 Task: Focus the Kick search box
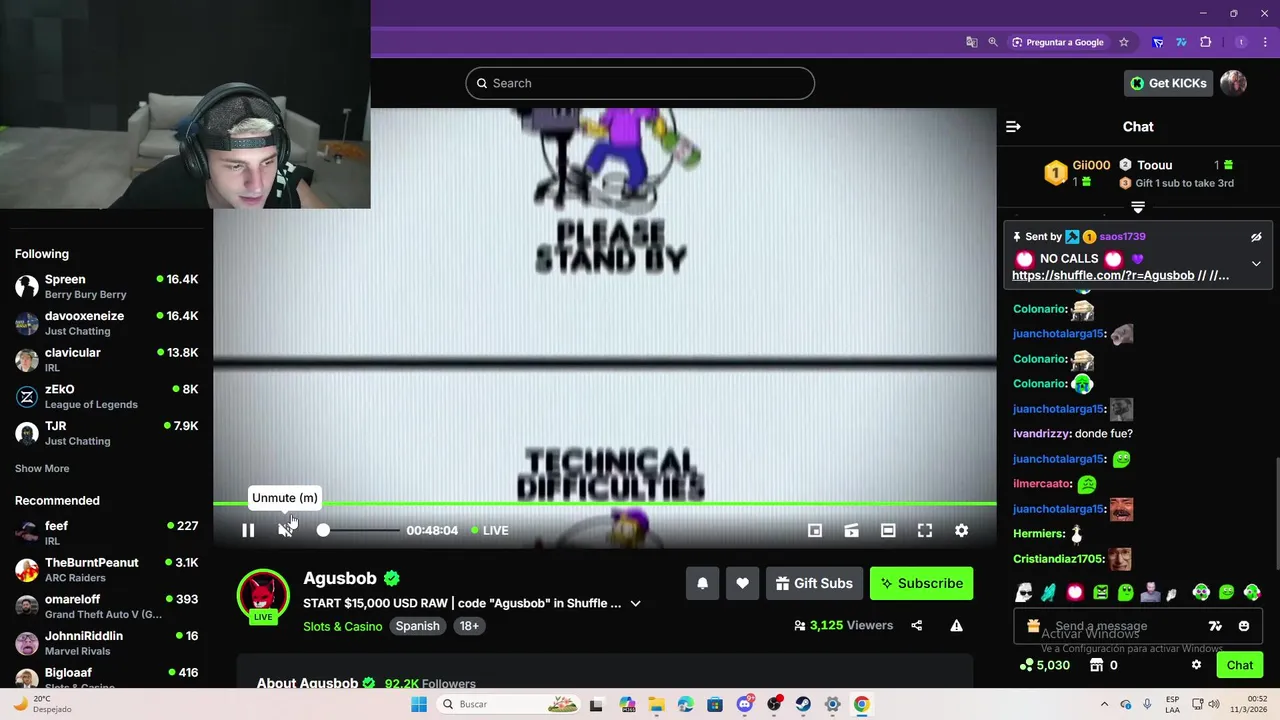(640, 83)
